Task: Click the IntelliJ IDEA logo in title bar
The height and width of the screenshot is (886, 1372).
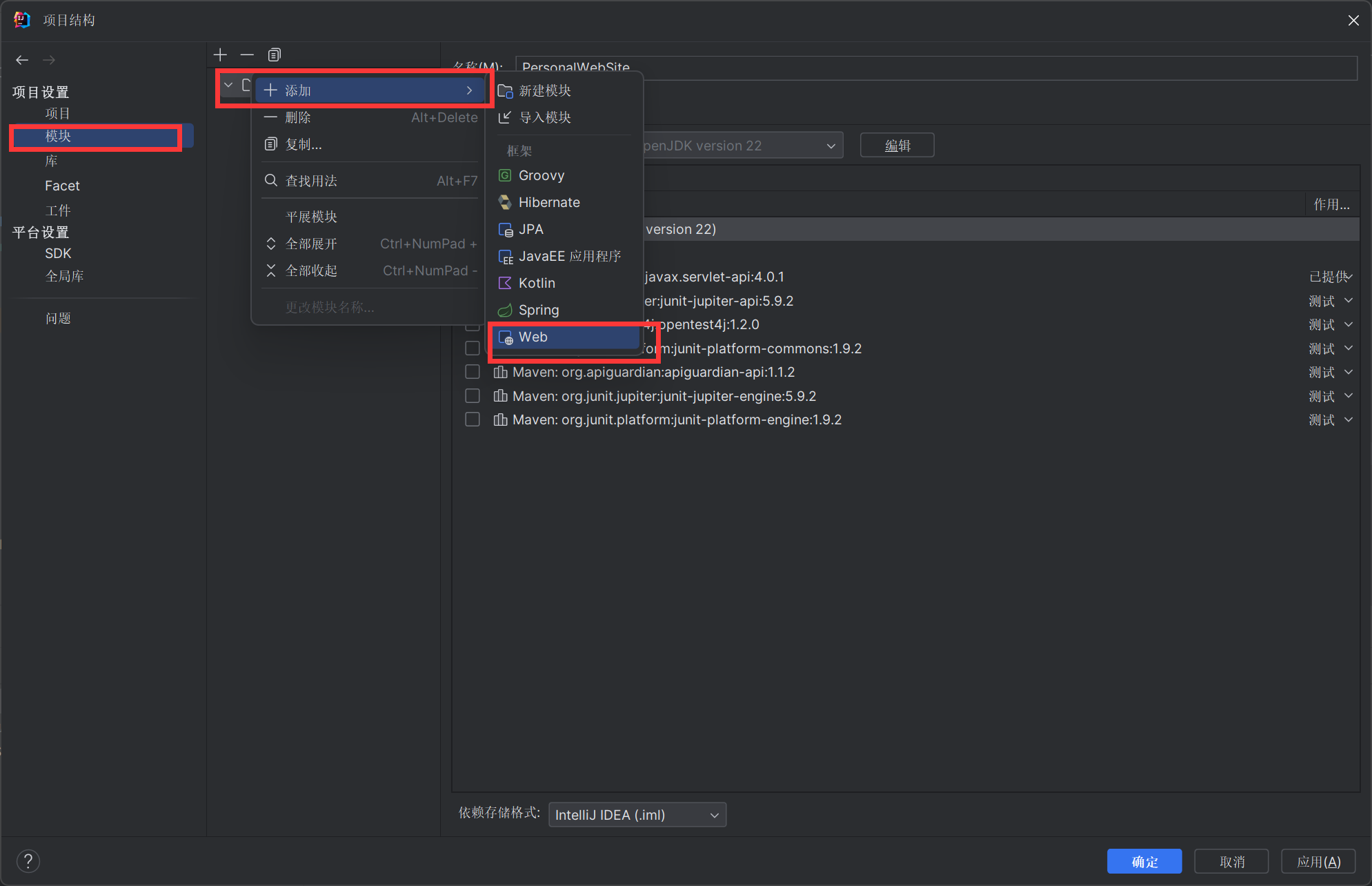Action: coord(21,20)
